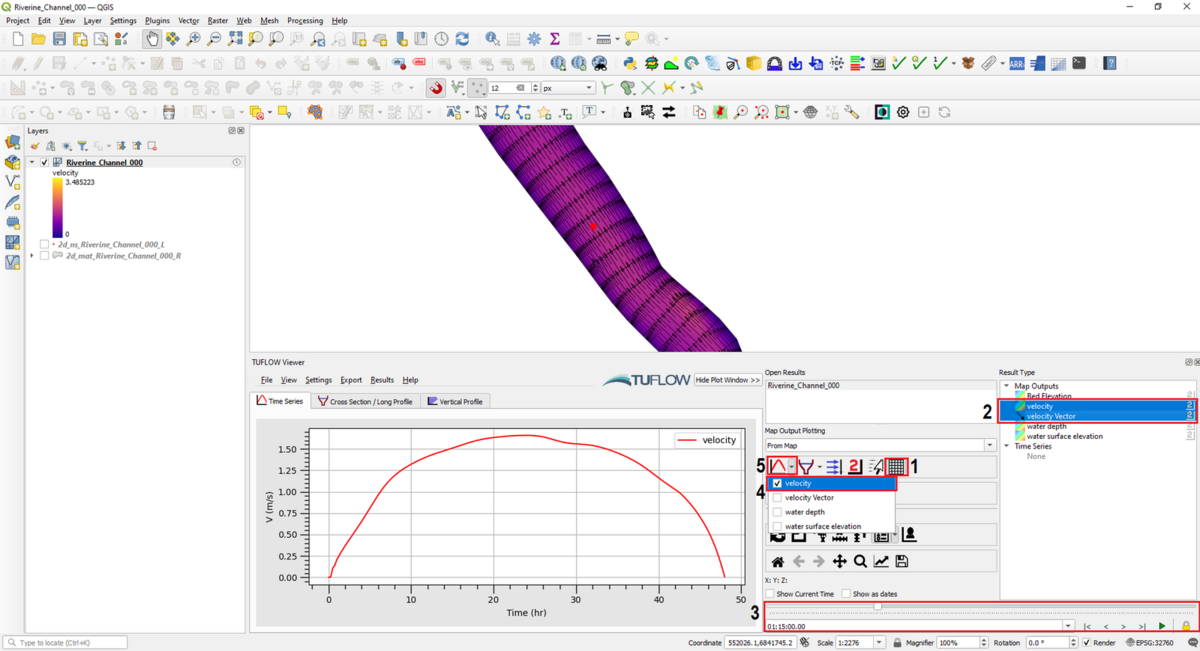1200x651 pixels.
Task: Click the time slider handle
Action: 877,607
